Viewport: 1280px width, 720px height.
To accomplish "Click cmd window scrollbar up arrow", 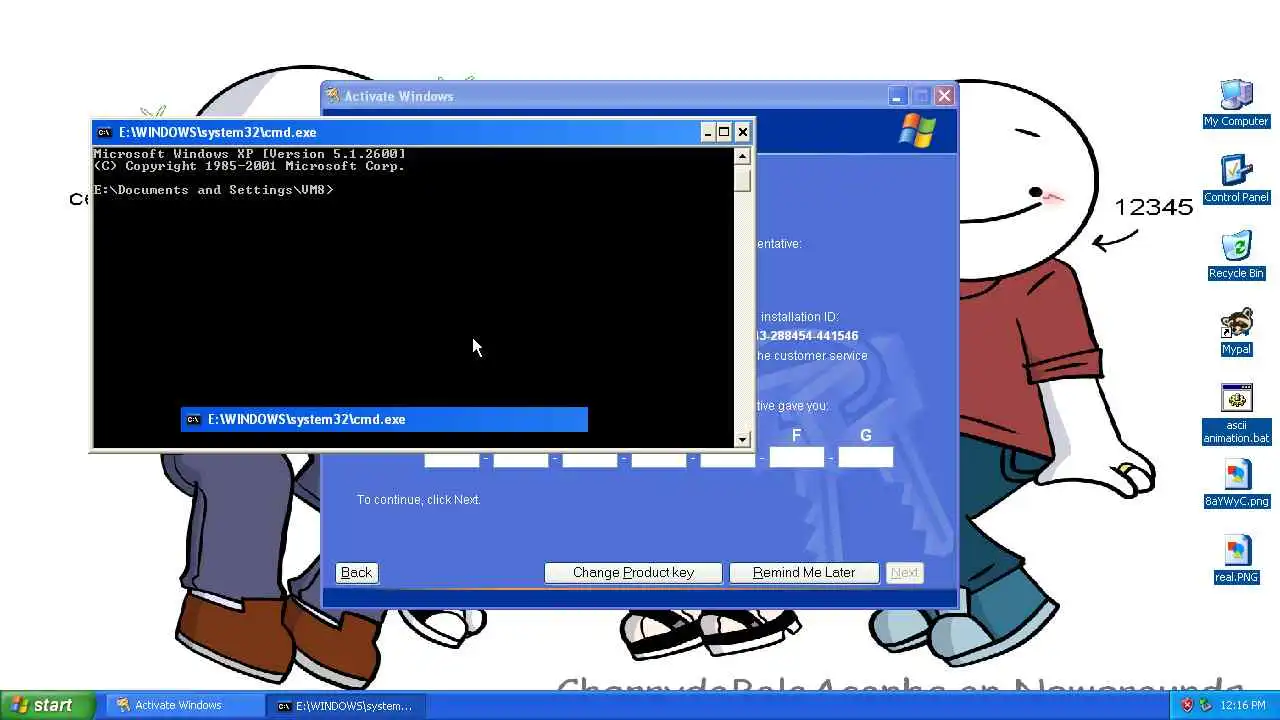I will click(x=742, y=155).
